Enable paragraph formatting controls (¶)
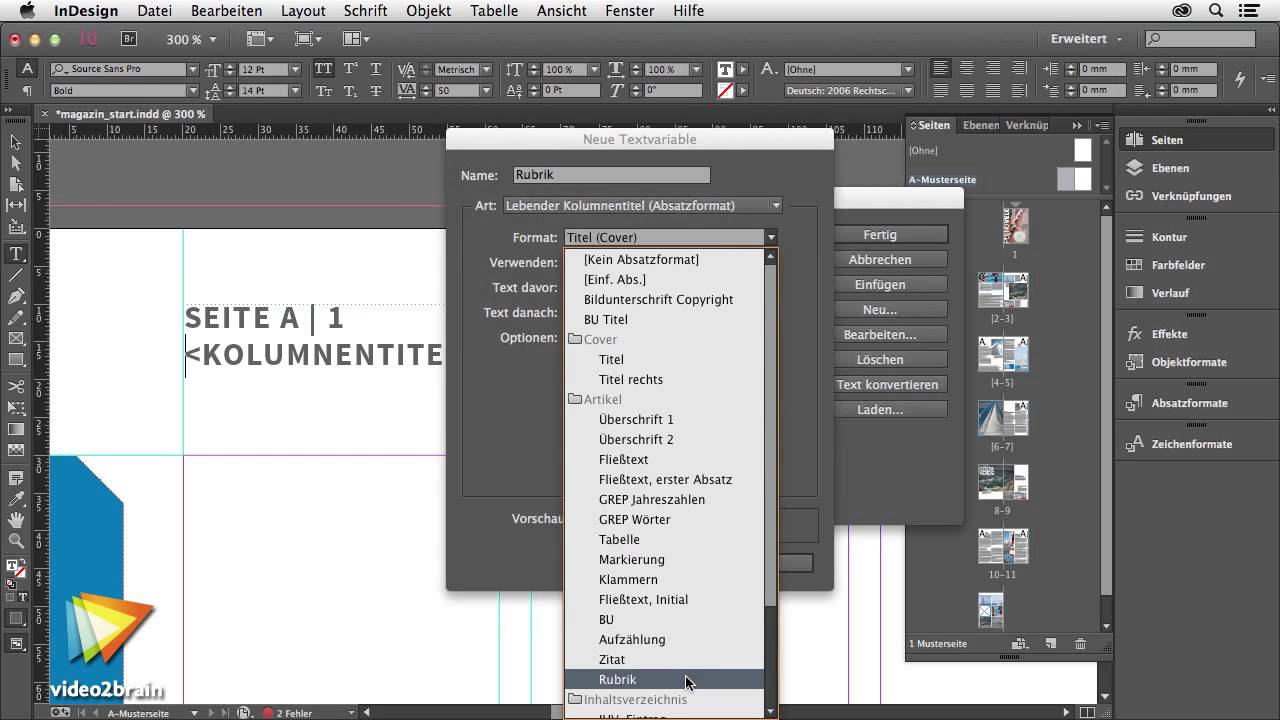The width and height of the screenshot is (1280, 720). 27,90
